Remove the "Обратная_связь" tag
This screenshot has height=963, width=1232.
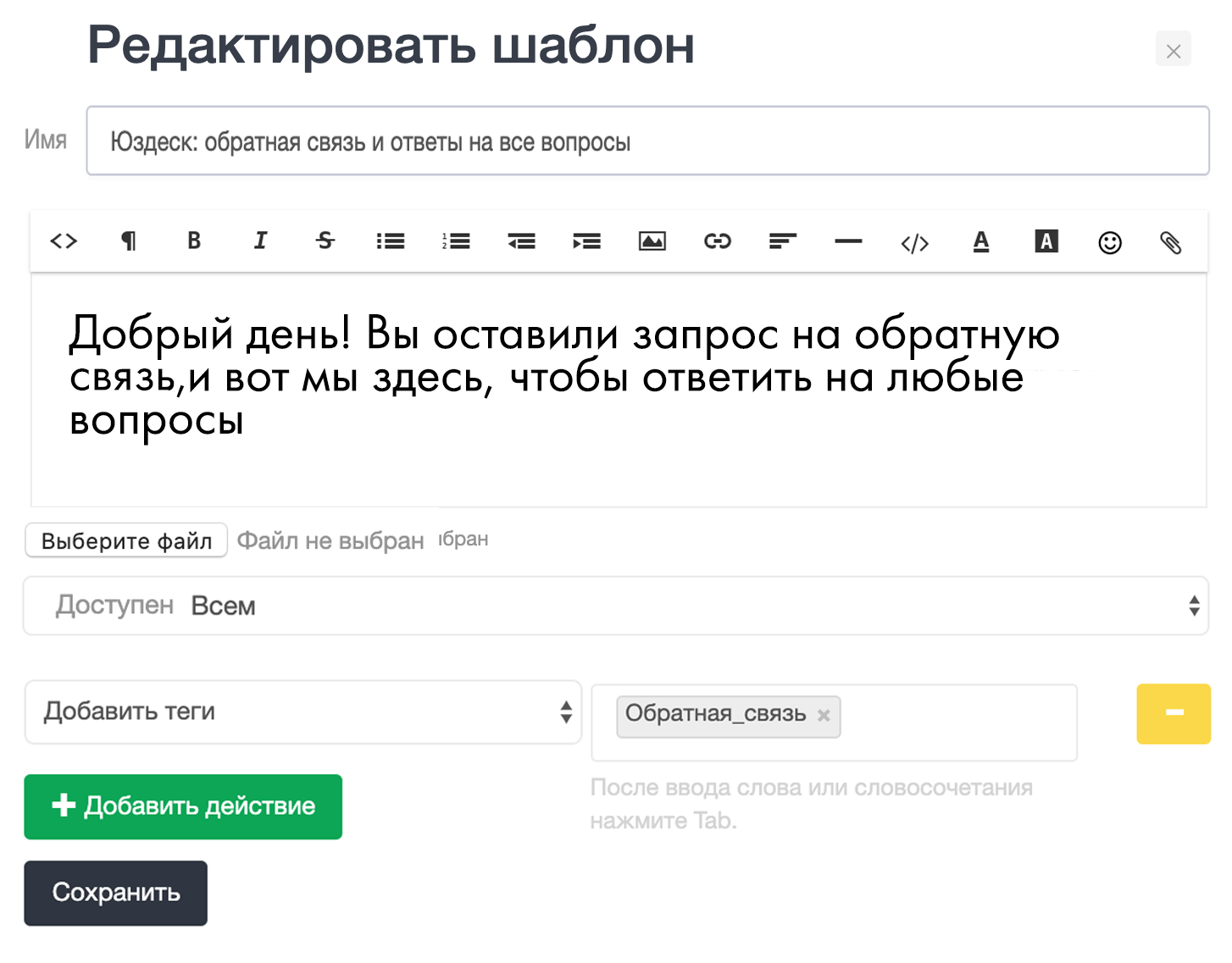(x=824, y=716)
